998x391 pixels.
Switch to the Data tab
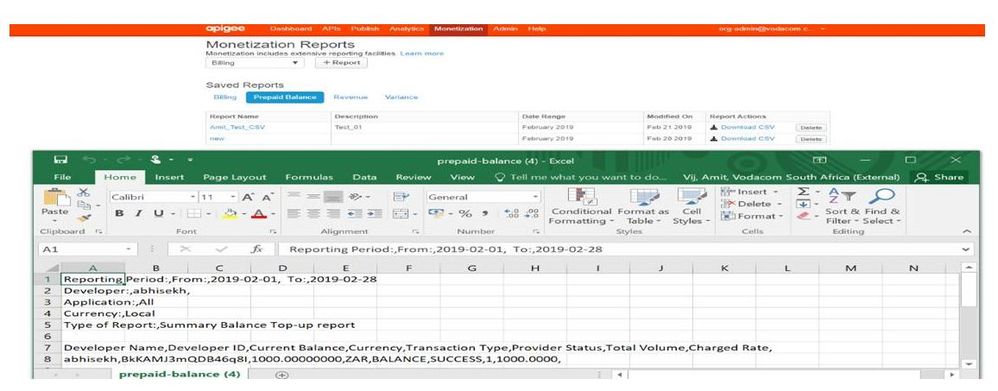(x=365, y=177)
